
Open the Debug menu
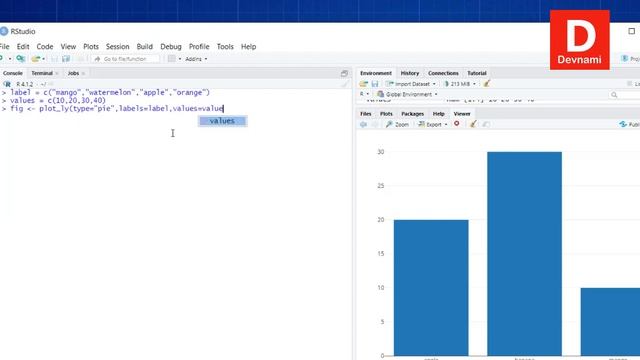171,47
